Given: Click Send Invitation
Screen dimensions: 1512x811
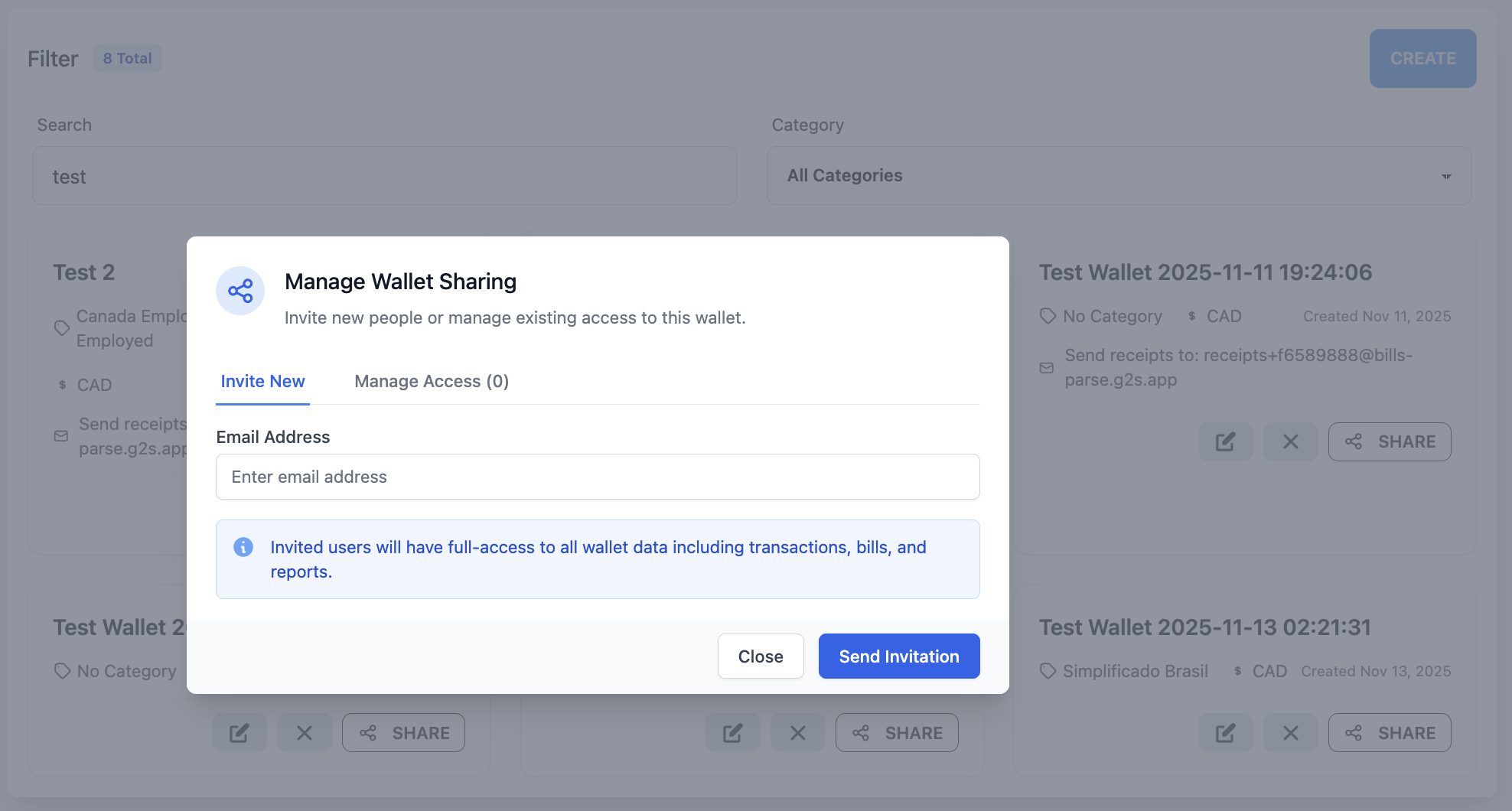Looking at the screenshot, I should pyautogui.click(x=898, y=656).
